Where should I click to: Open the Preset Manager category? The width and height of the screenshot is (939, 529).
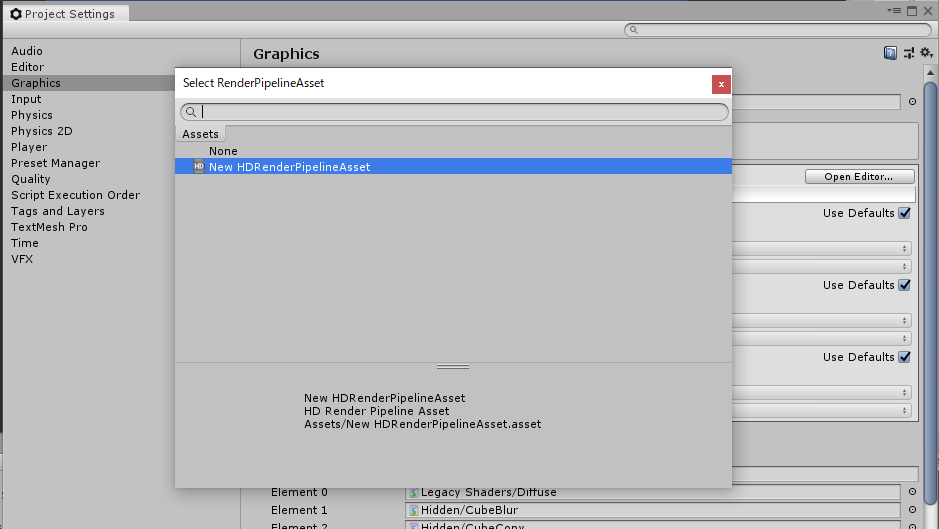[56, 163]
